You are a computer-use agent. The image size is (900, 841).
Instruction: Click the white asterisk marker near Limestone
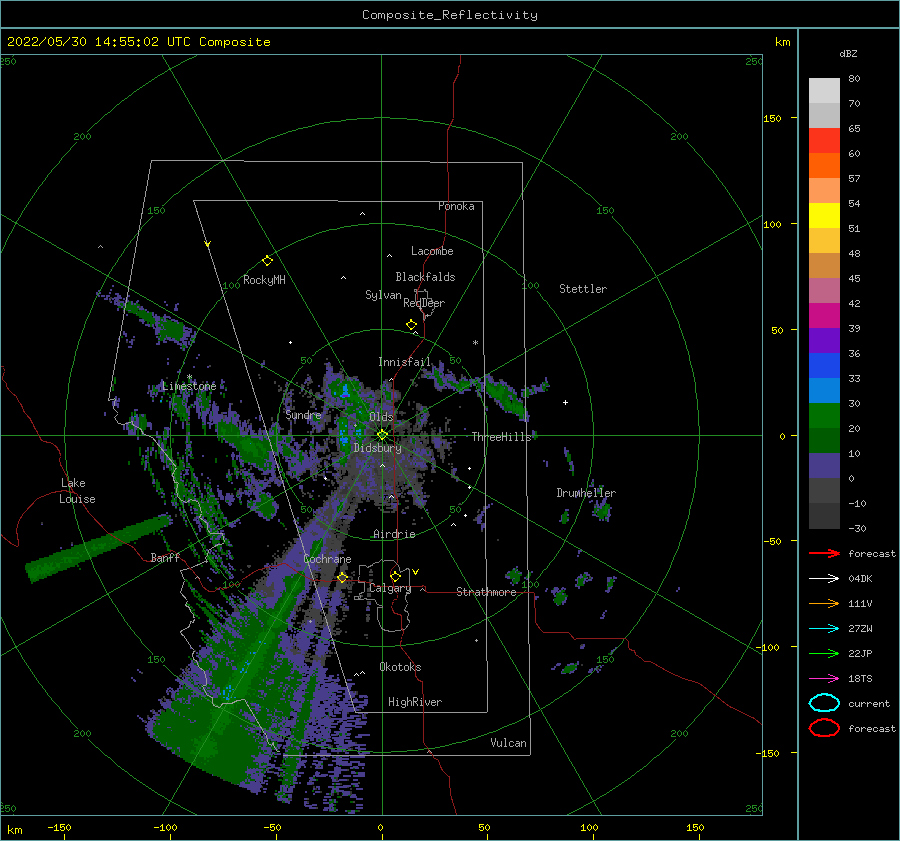189,377
